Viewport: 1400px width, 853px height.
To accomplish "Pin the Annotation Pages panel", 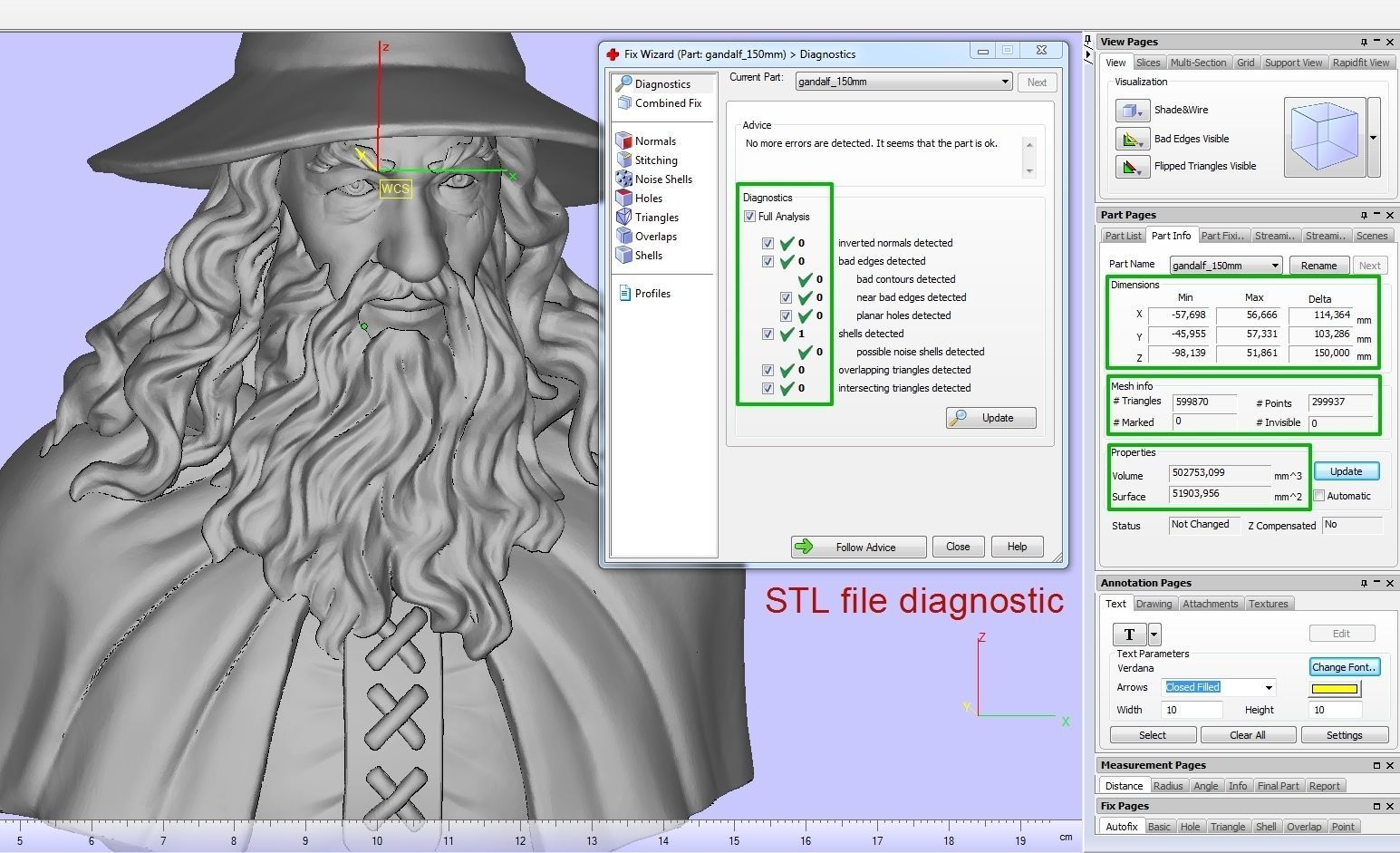I will click(1363, 583).
